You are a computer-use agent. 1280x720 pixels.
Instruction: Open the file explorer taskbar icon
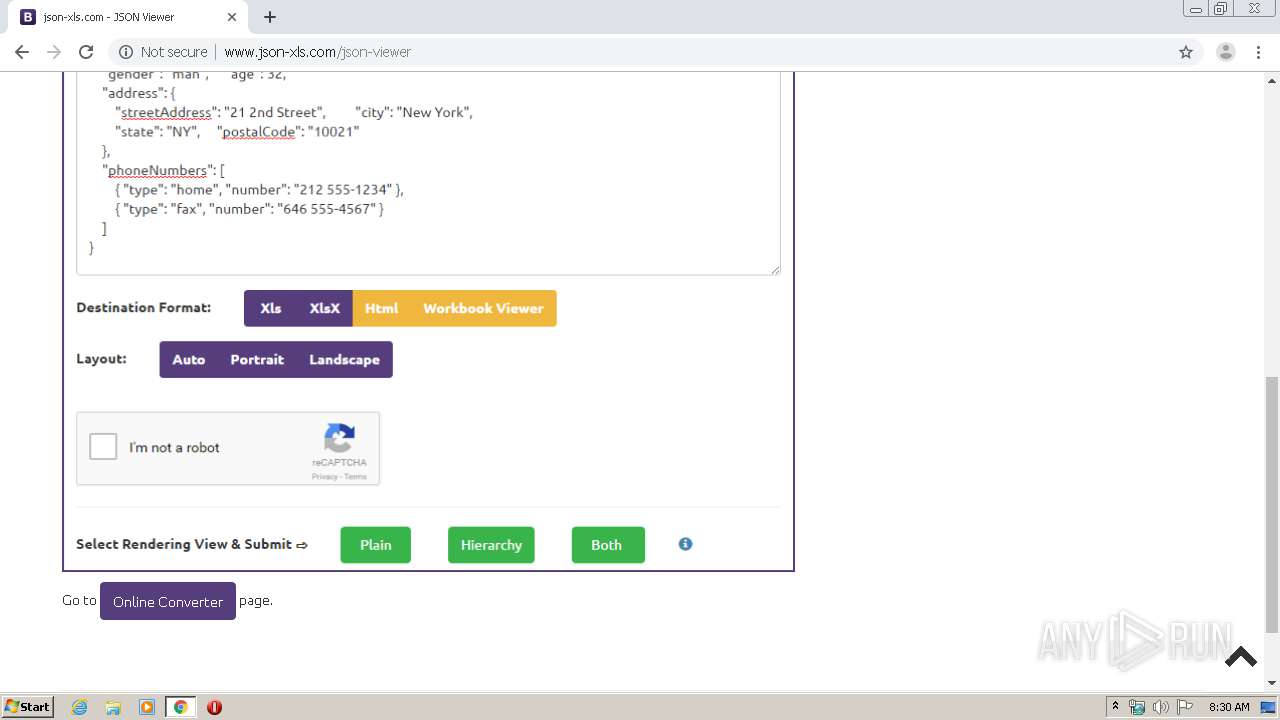click(113, 707)
